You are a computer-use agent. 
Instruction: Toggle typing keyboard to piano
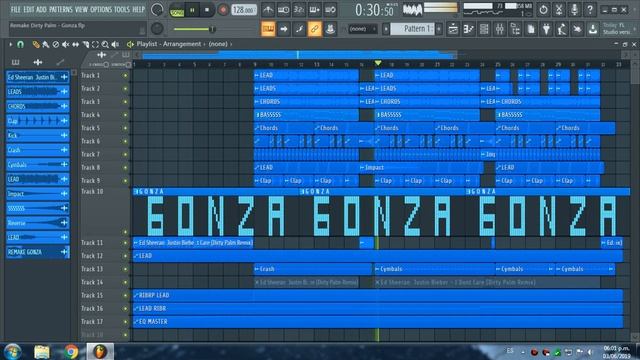click(268, 29)
